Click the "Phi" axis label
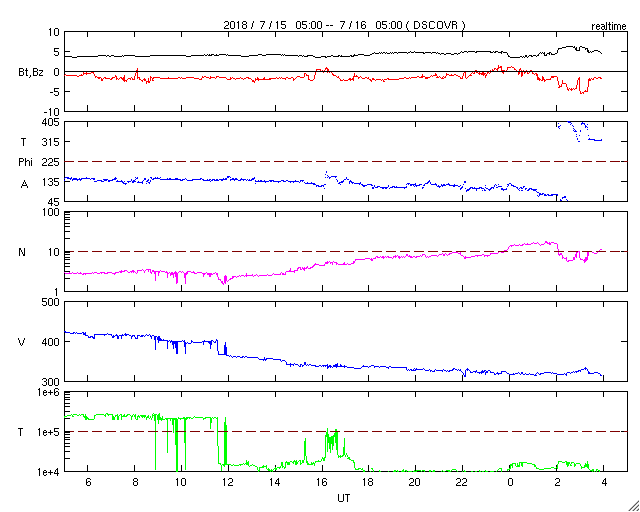 [x=25, y=163]
